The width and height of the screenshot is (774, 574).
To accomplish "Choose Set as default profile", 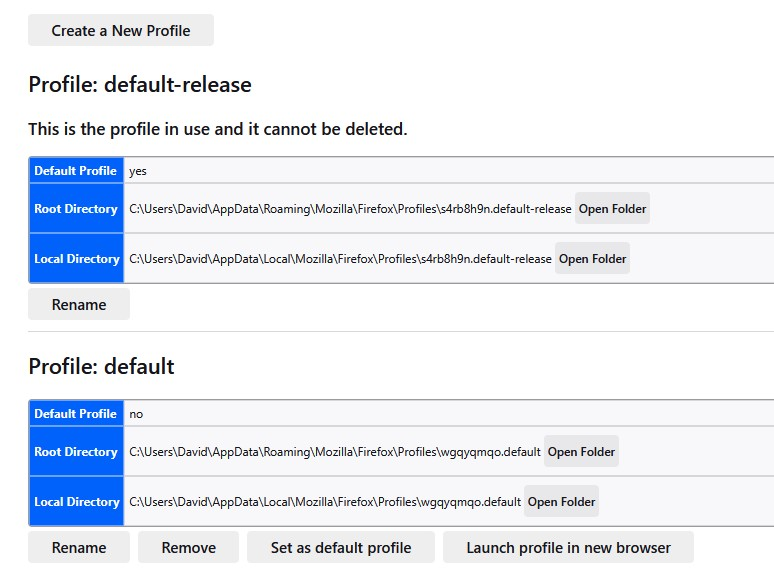I will click(x=341, y=547).
